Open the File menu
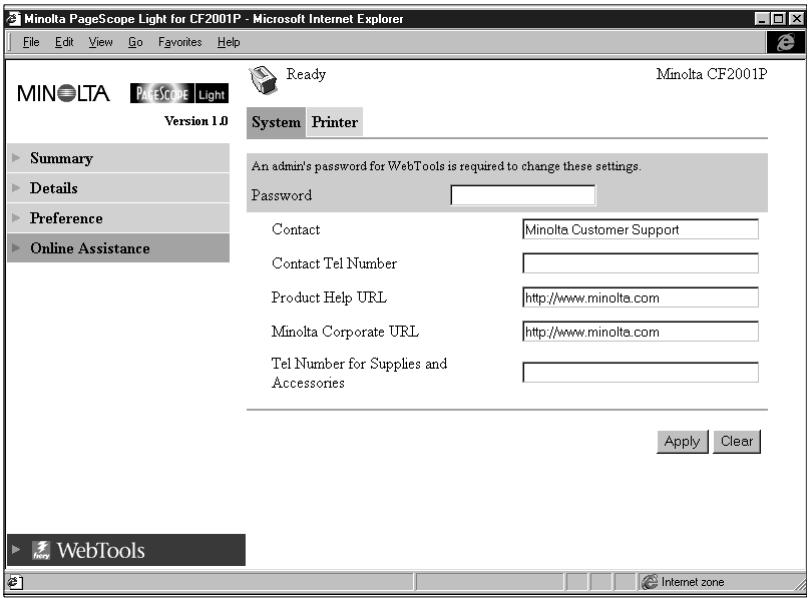This screenshot has height=598, width=810. [31, 42]
